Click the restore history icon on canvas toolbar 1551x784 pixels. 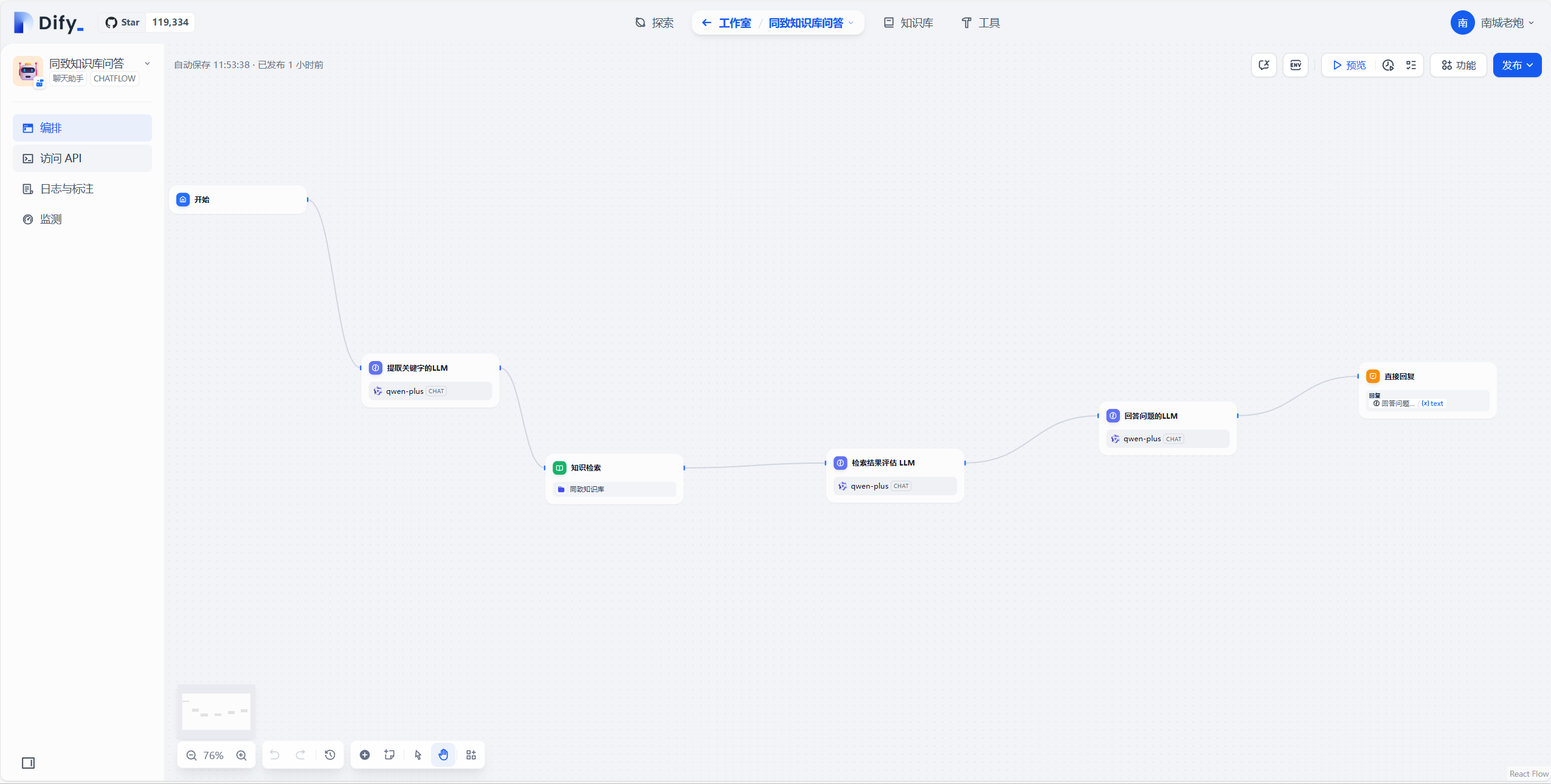[330, 755]
